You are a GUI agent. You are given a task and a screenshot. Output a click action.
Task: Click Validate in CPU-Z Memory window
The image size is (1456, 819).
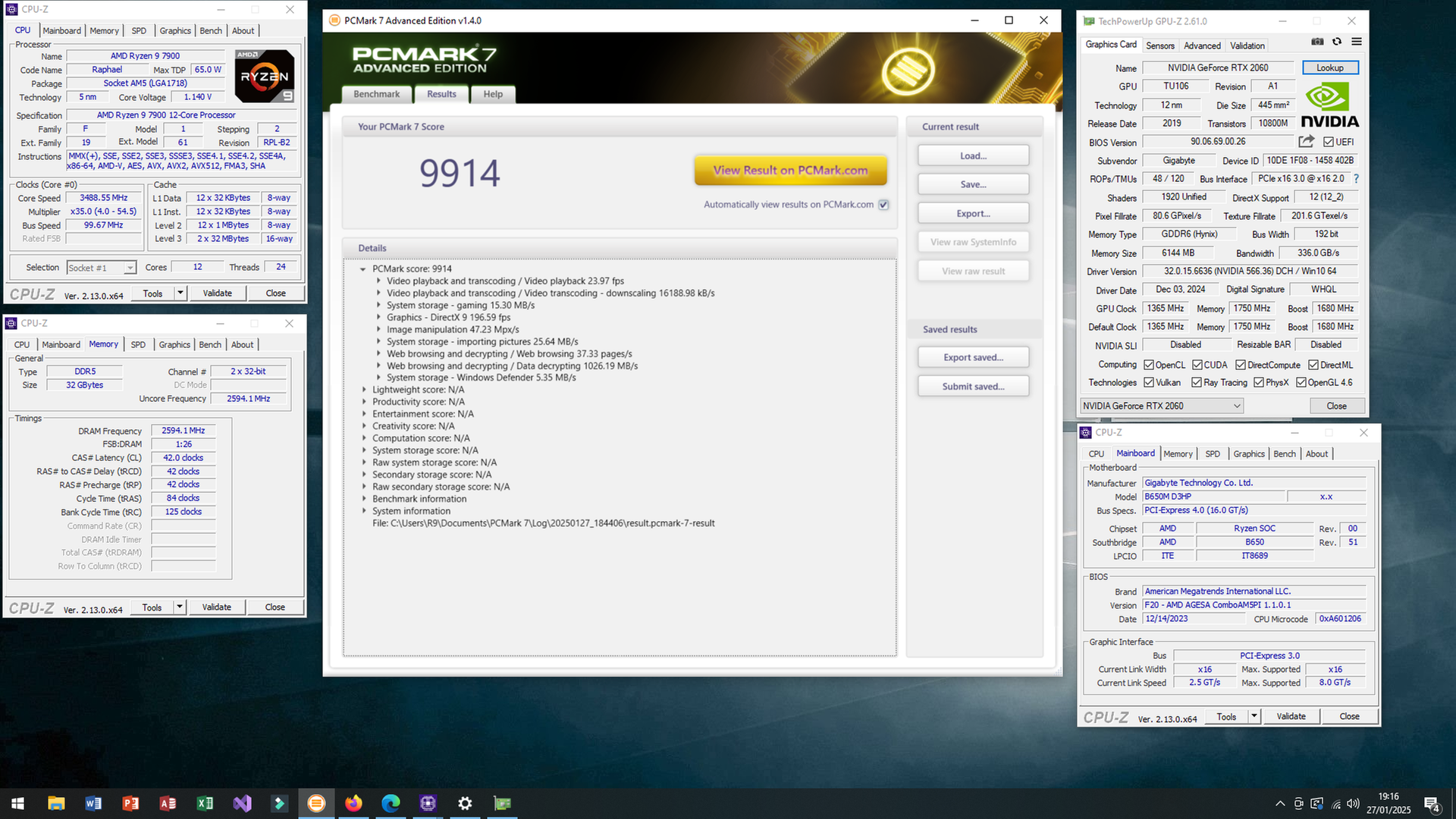coord(216,607)
